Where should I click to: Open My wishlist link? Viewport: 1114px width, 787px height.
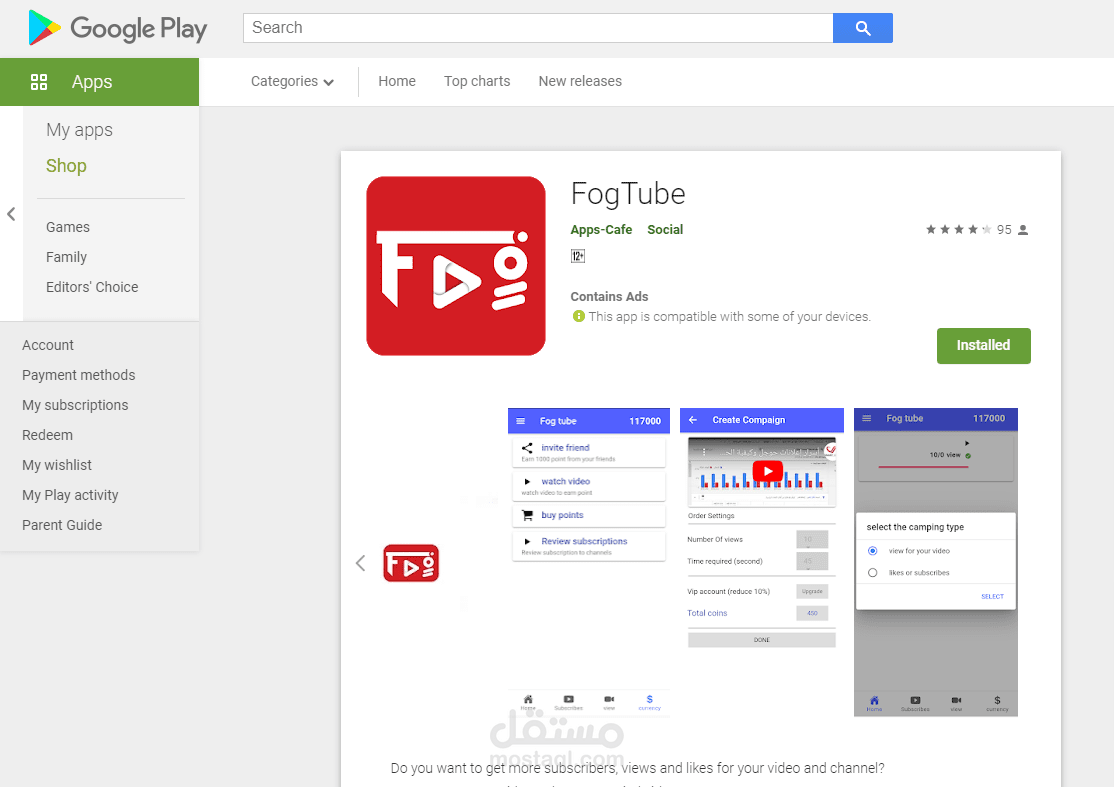click(x=57, y=465)
